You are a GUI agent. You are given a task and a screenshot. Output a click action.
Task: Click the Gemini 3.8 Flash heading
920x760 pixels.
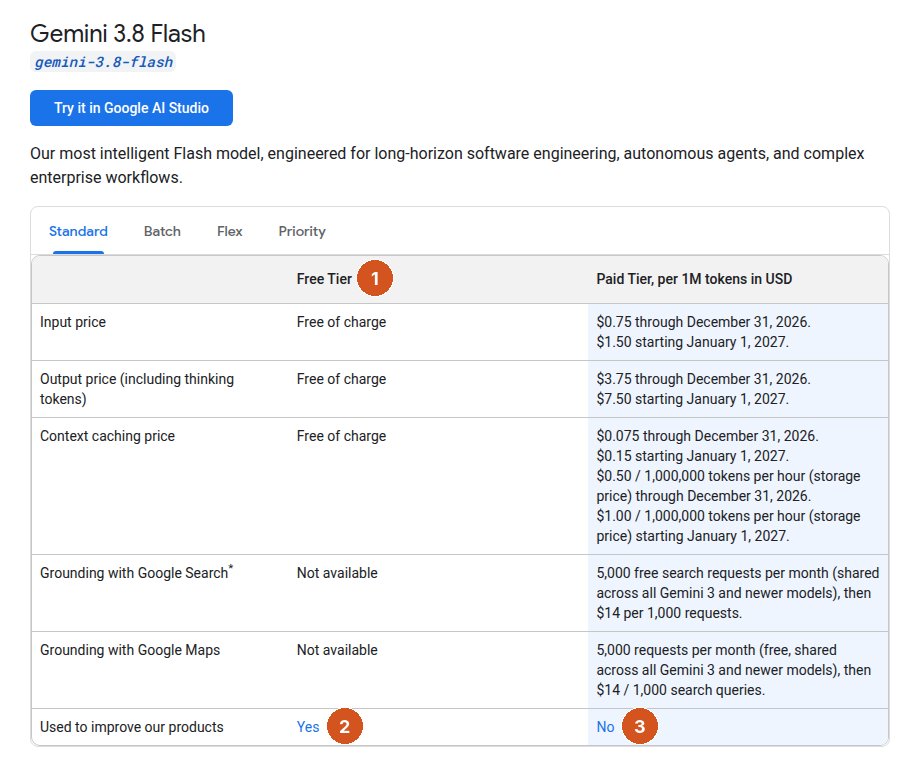click(118, 33)
